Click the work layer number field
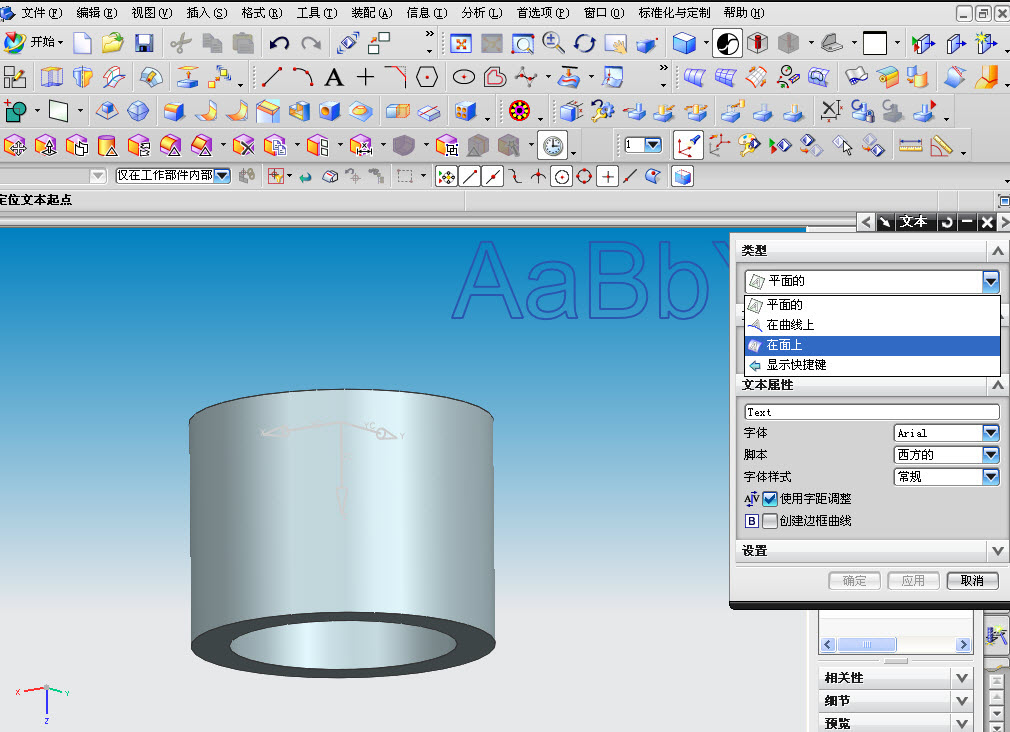 tap(643, 145)
